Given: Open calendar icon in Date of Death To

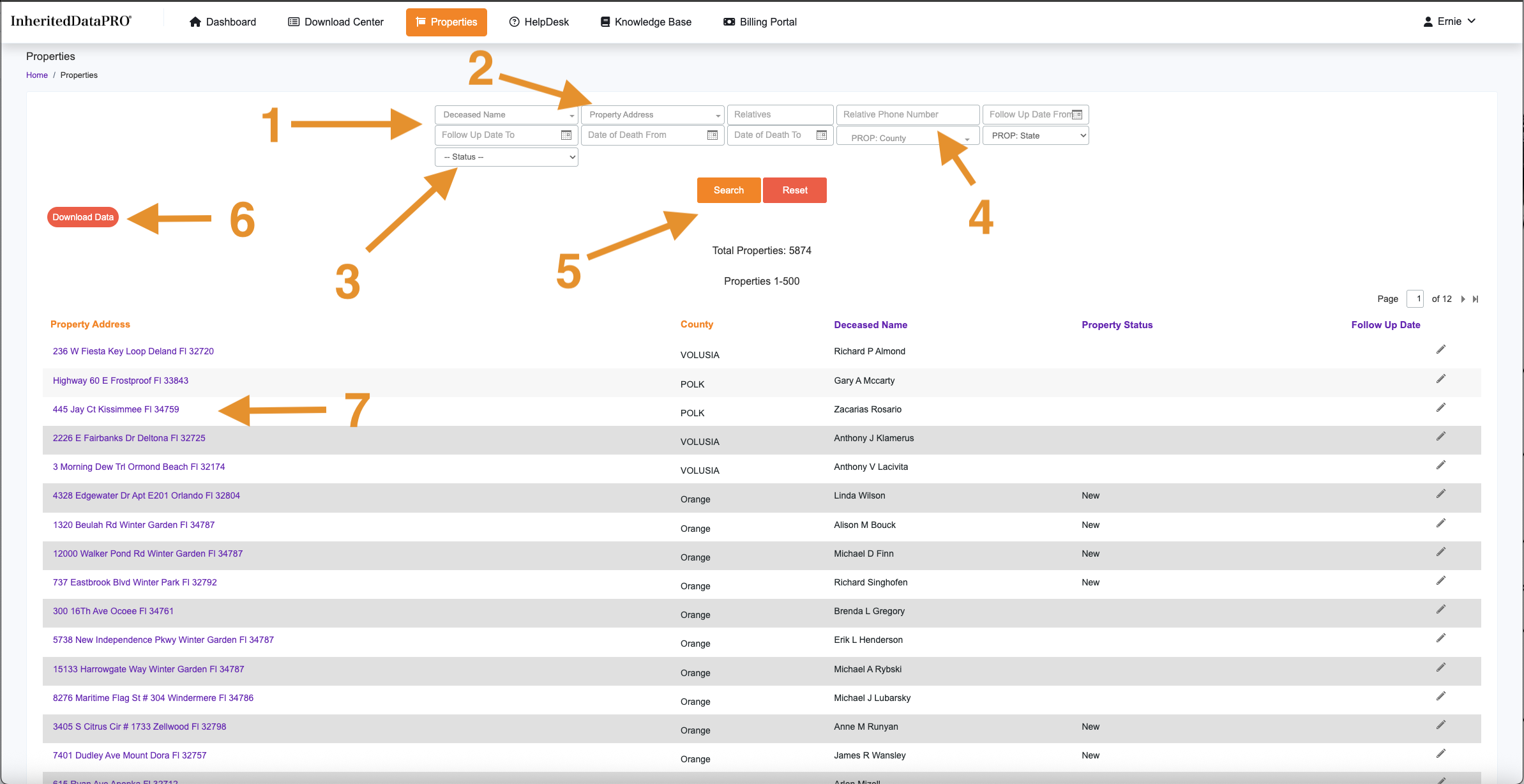Looking at the screenshot, I should coord(822,135).
